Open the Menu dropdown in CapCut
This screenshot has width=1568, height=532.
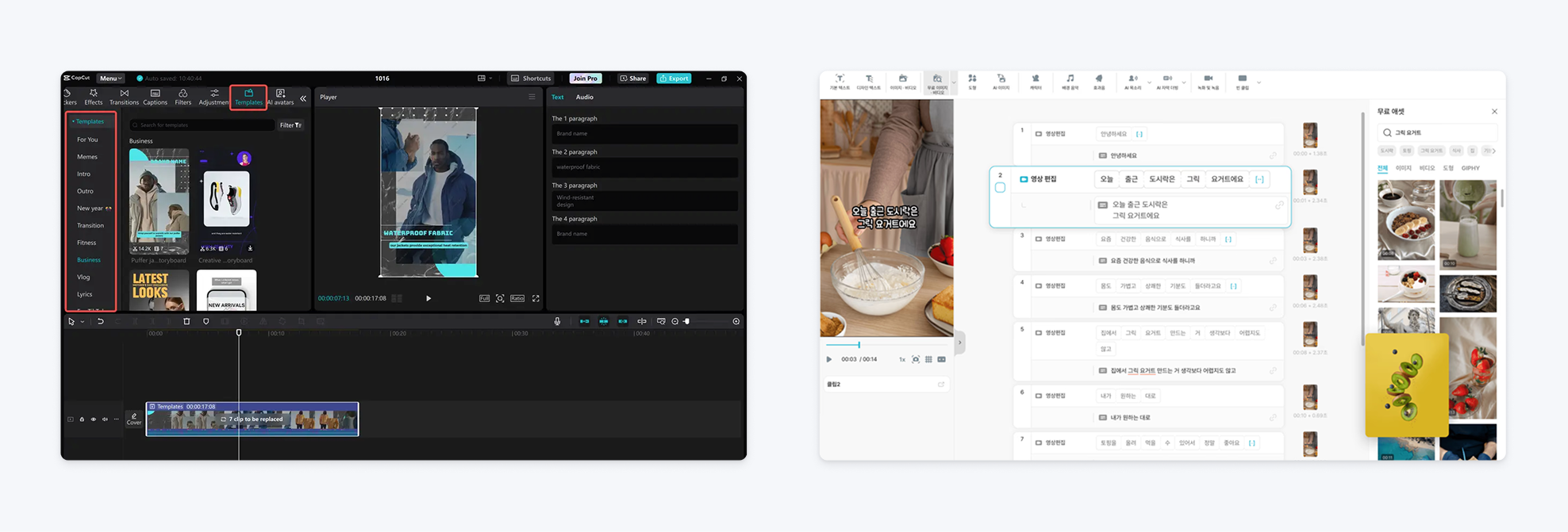click(x=110, y=78)
